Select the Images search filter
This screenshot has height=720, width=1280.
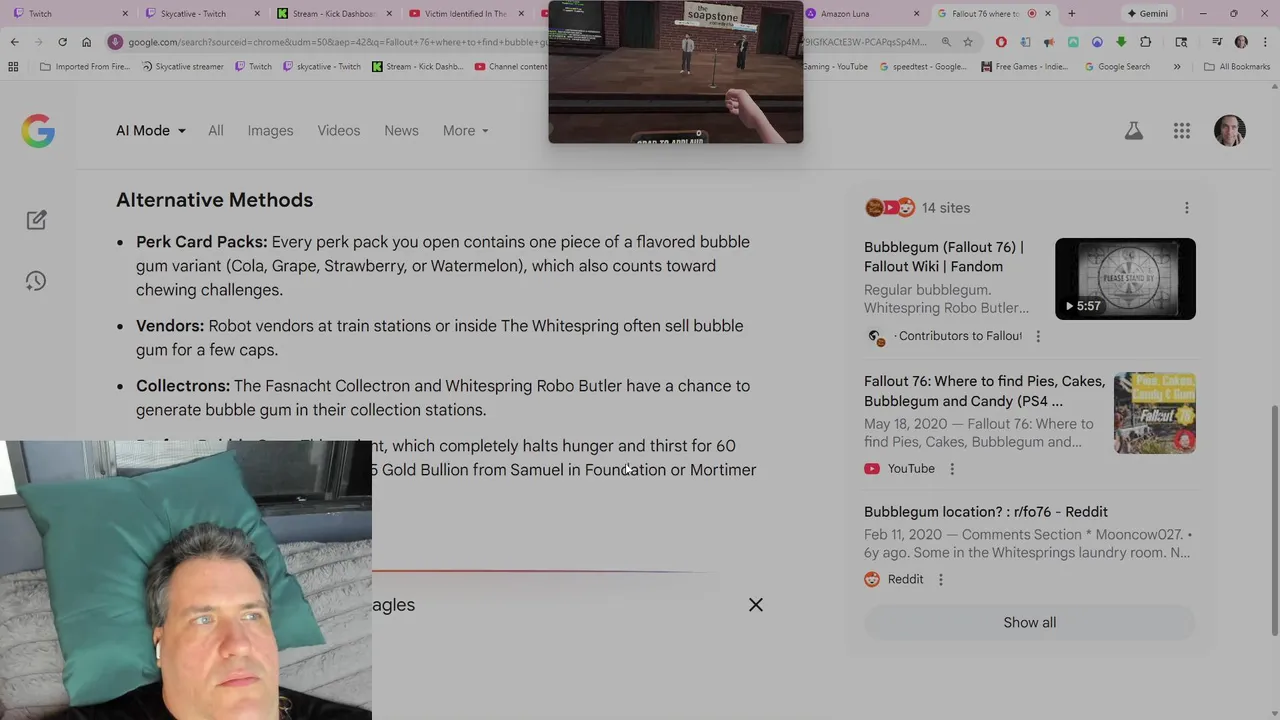pos(270,131)
